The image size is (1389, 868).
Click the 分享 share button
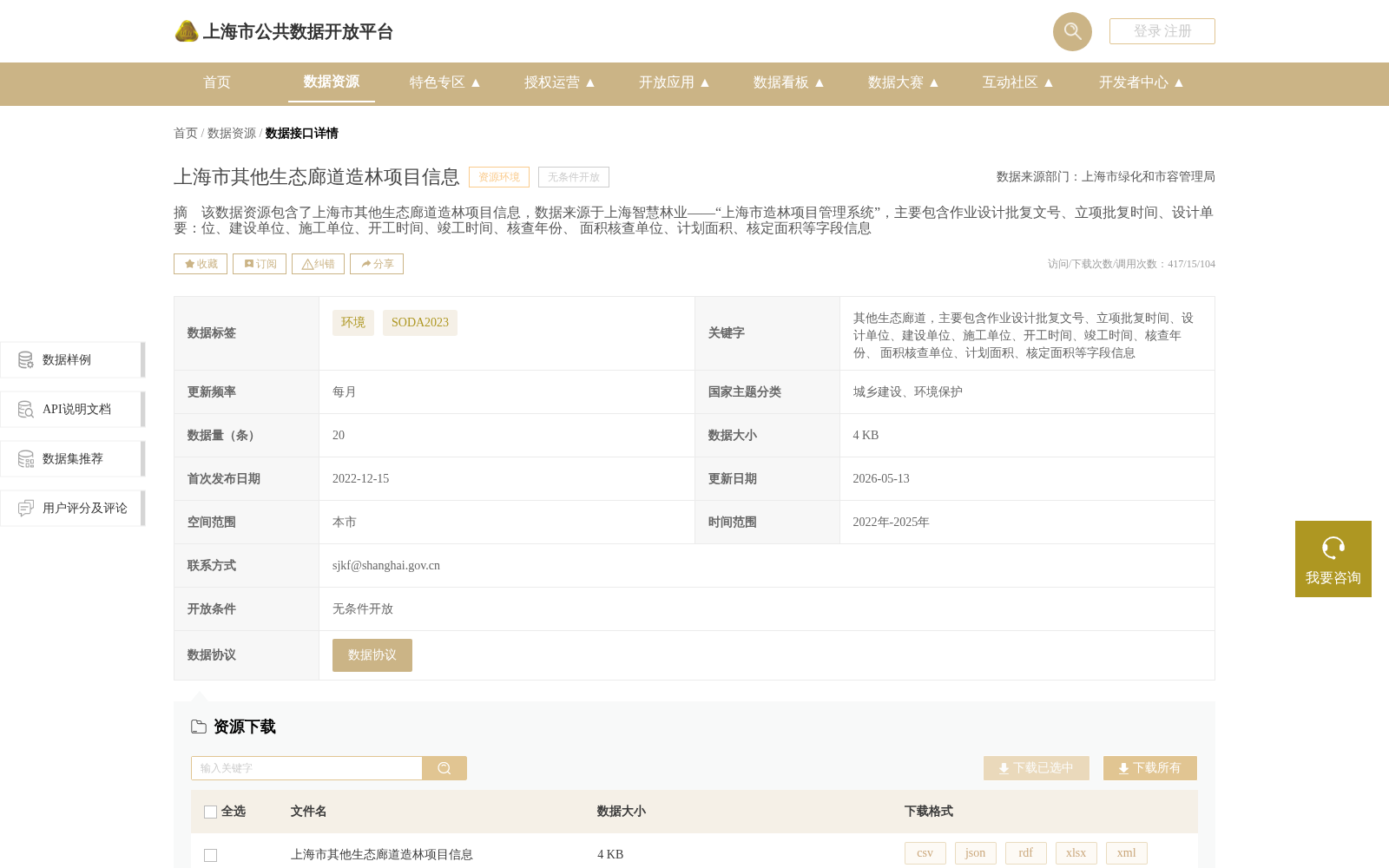pos(377,264)
